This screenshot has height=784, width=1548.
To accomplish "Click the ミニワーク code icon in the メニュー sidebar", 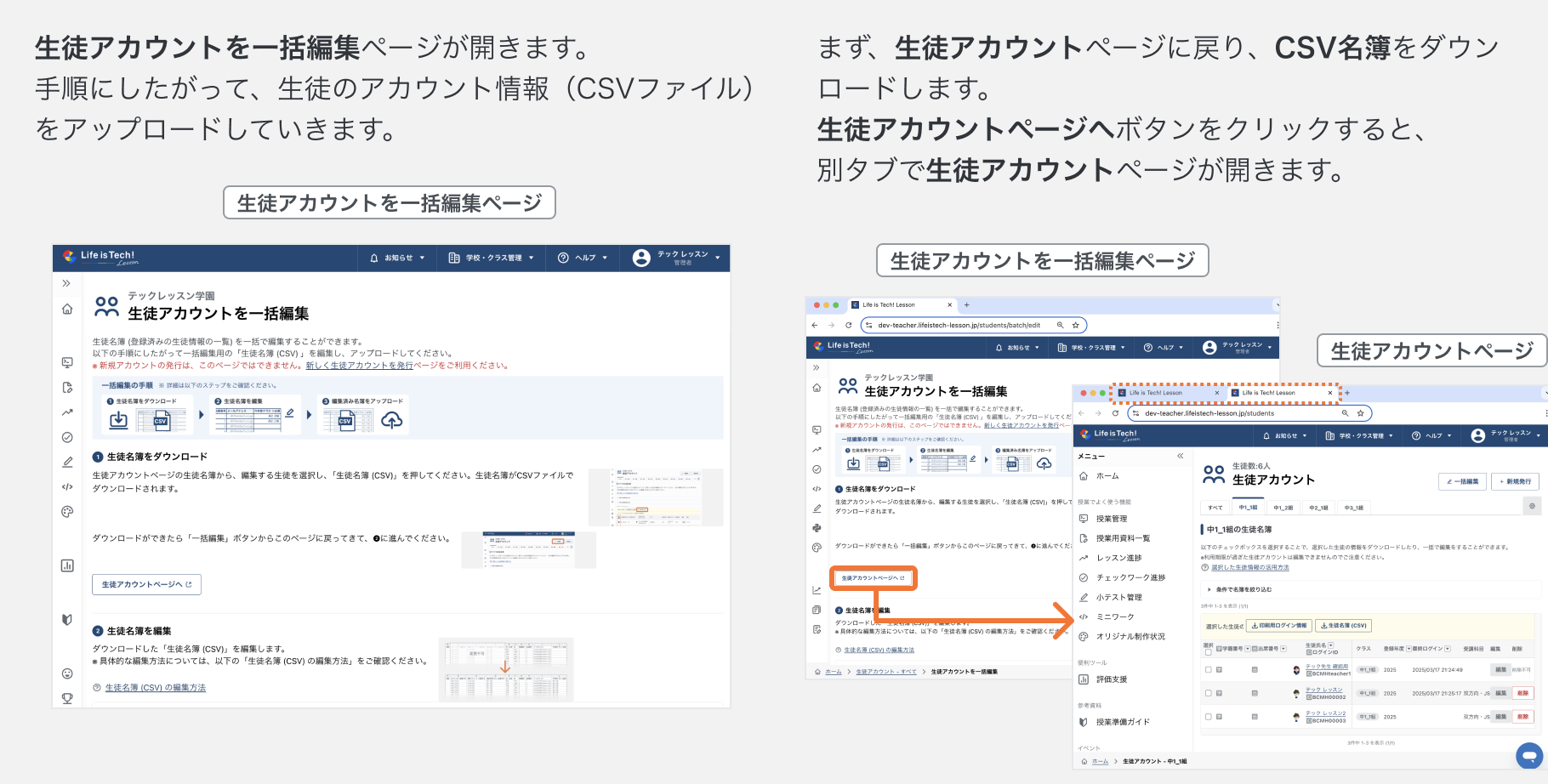I will pos(1084,616).
